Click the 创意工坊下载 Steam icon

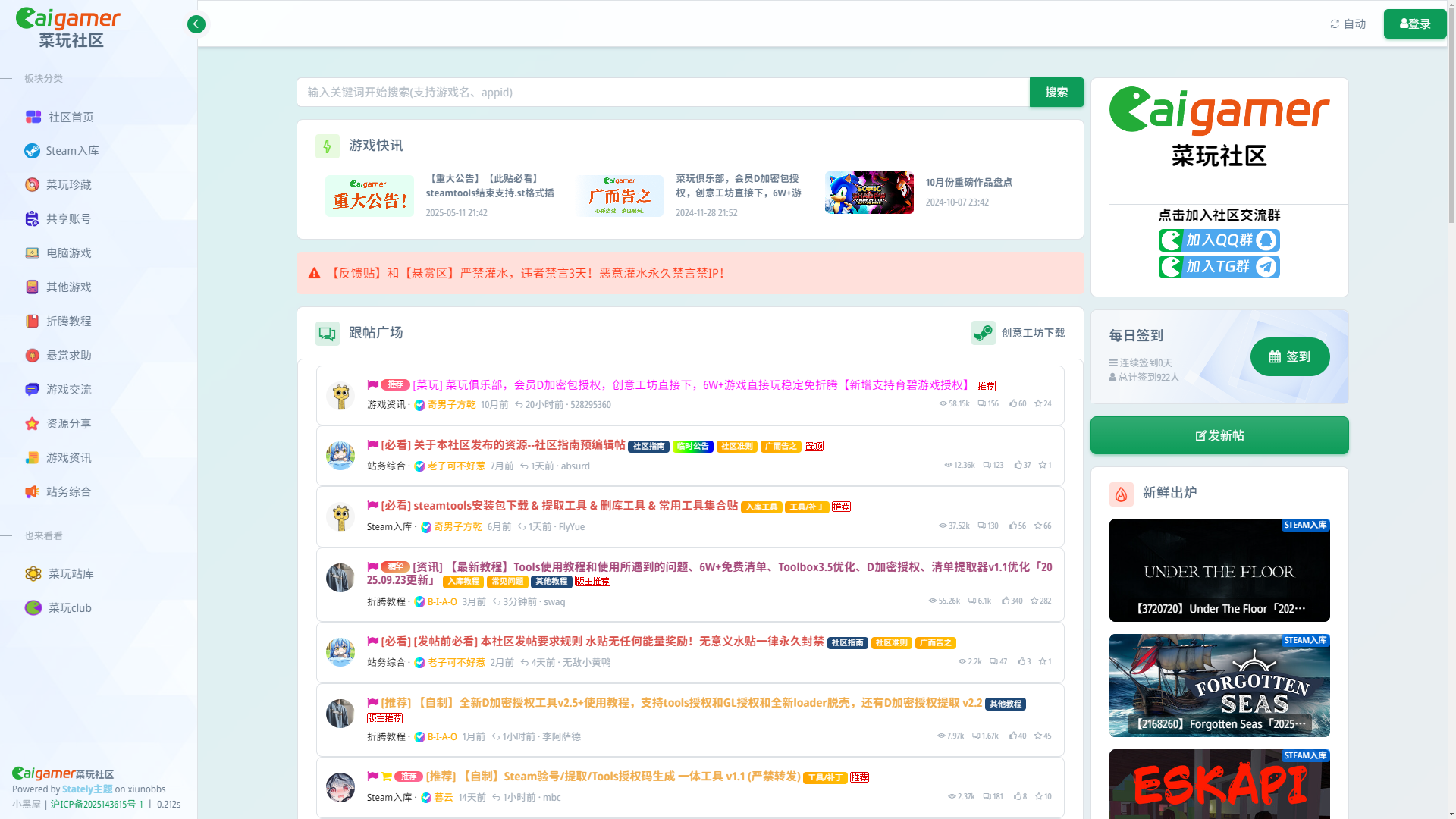click(x=984, y=333)
